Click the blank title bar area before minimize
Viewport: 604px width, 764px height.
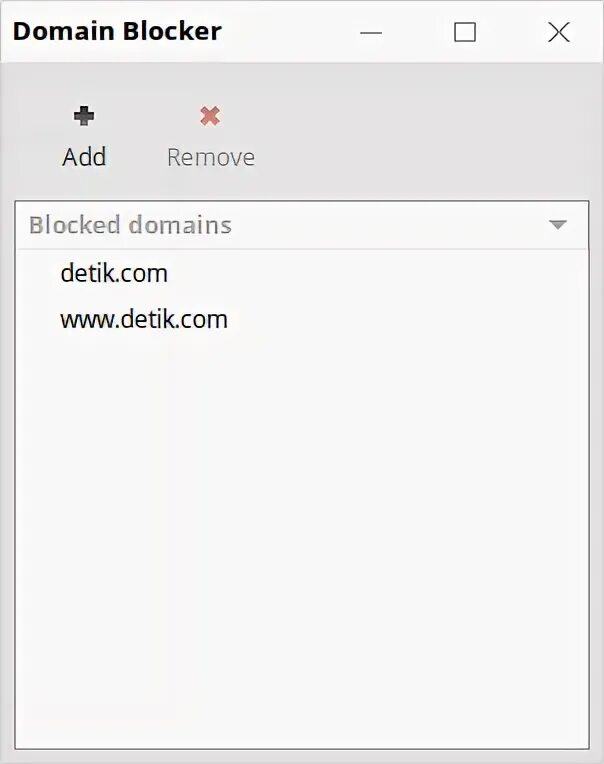click(x=290, y=31)
